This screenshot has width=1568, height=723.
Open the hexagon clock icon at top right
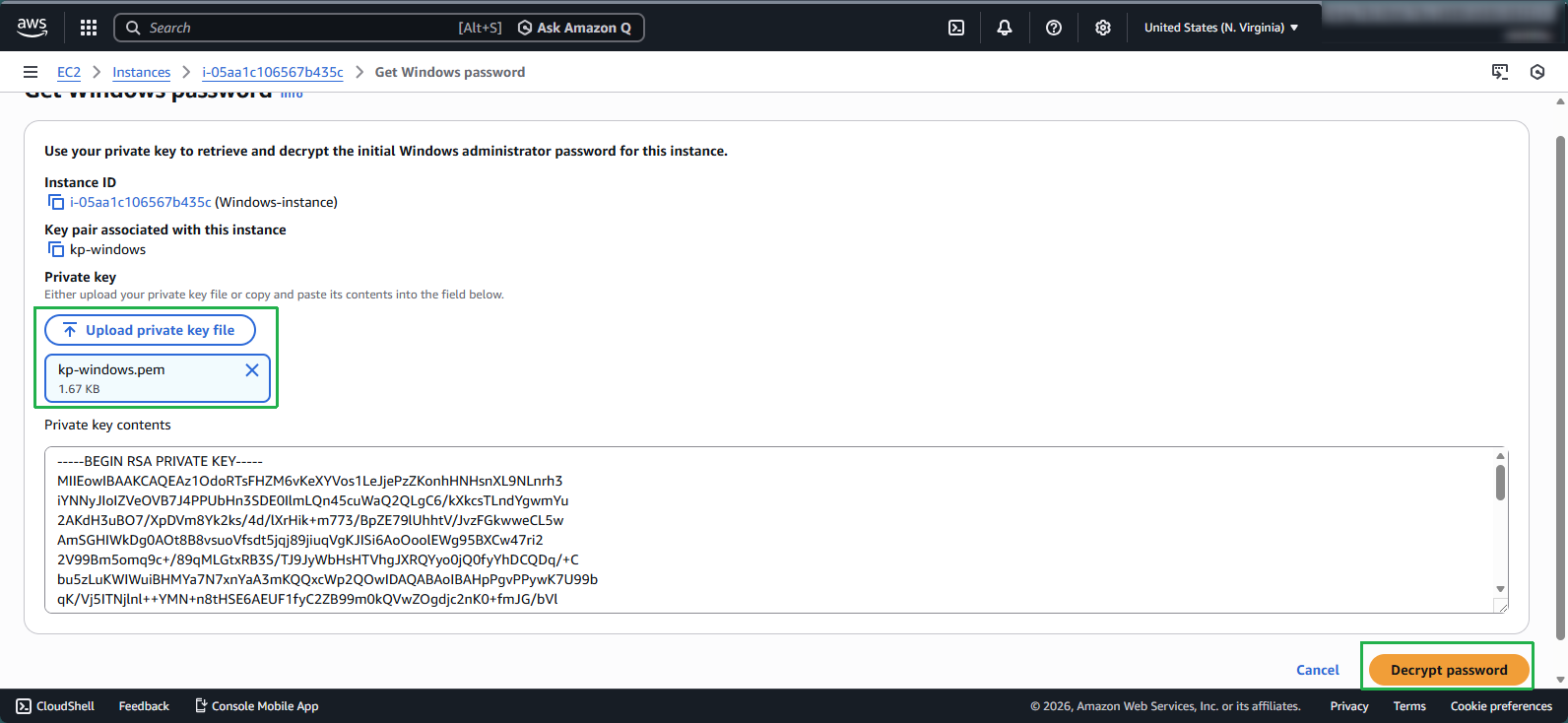point(1537,72)
